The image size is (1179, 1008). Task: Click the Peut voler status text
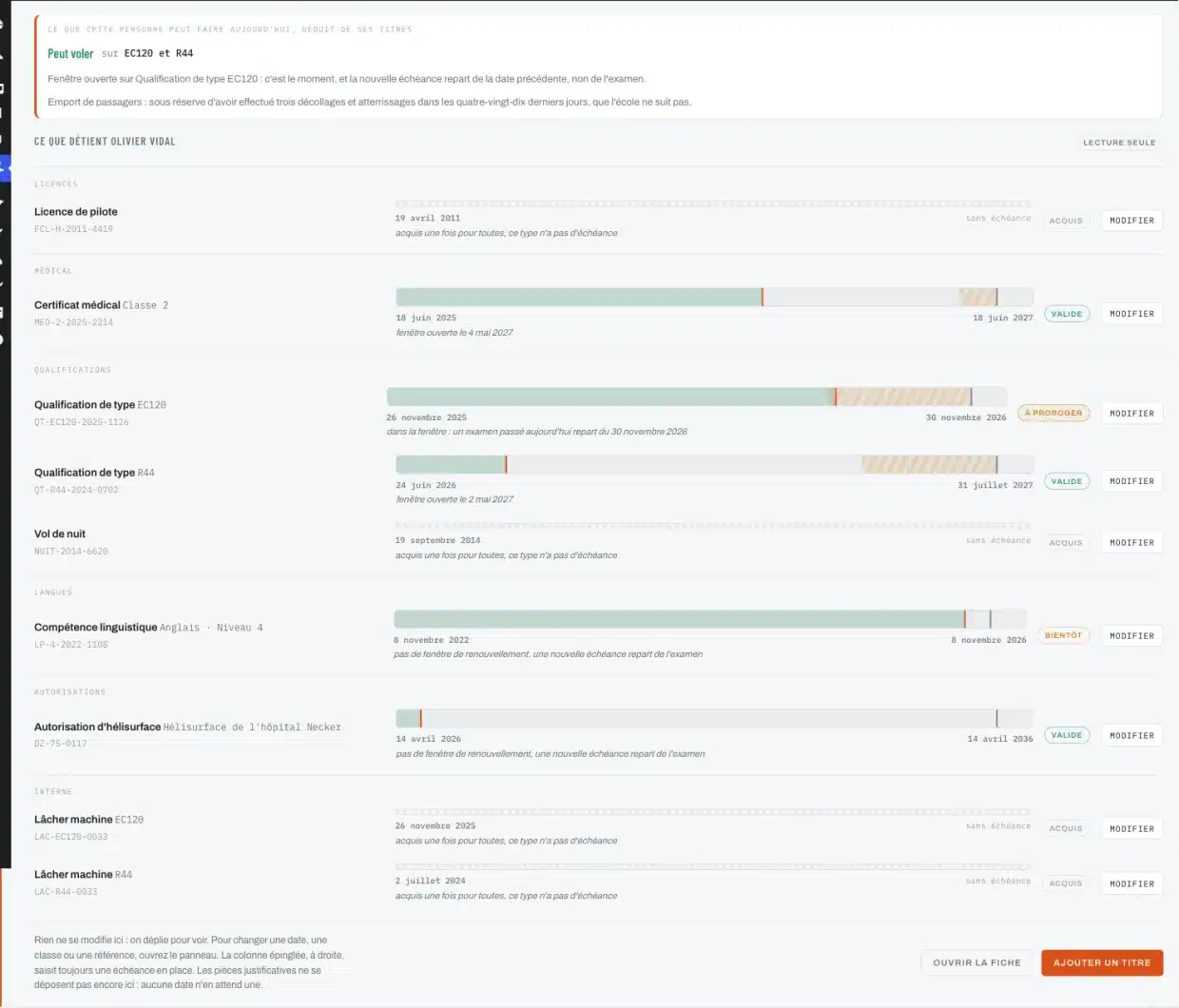pyautogui.click(x=70, y=54)
